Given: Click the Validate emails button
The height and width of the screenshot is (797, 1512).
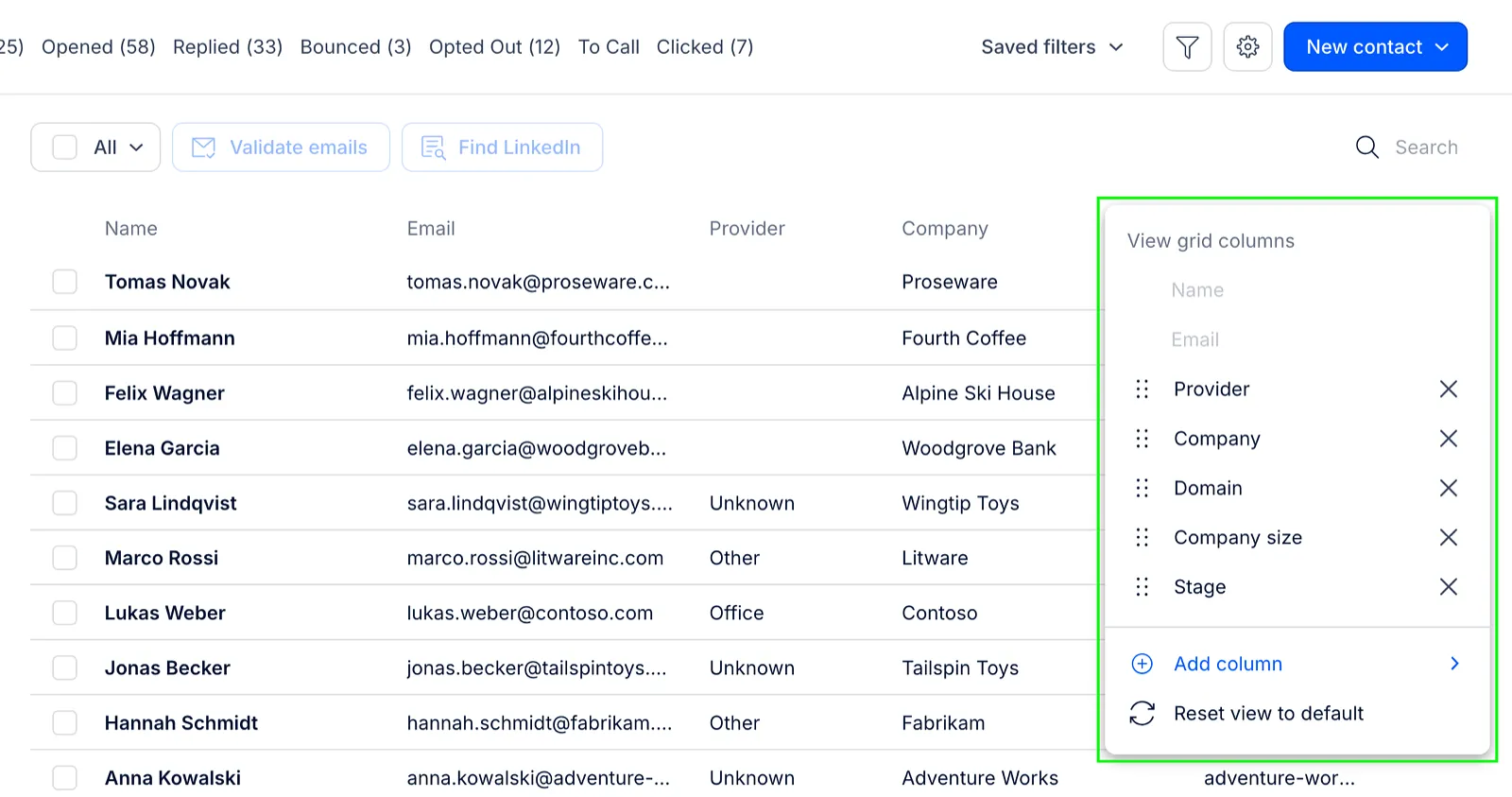Looking at the screenshot, I should pos(281,147).
